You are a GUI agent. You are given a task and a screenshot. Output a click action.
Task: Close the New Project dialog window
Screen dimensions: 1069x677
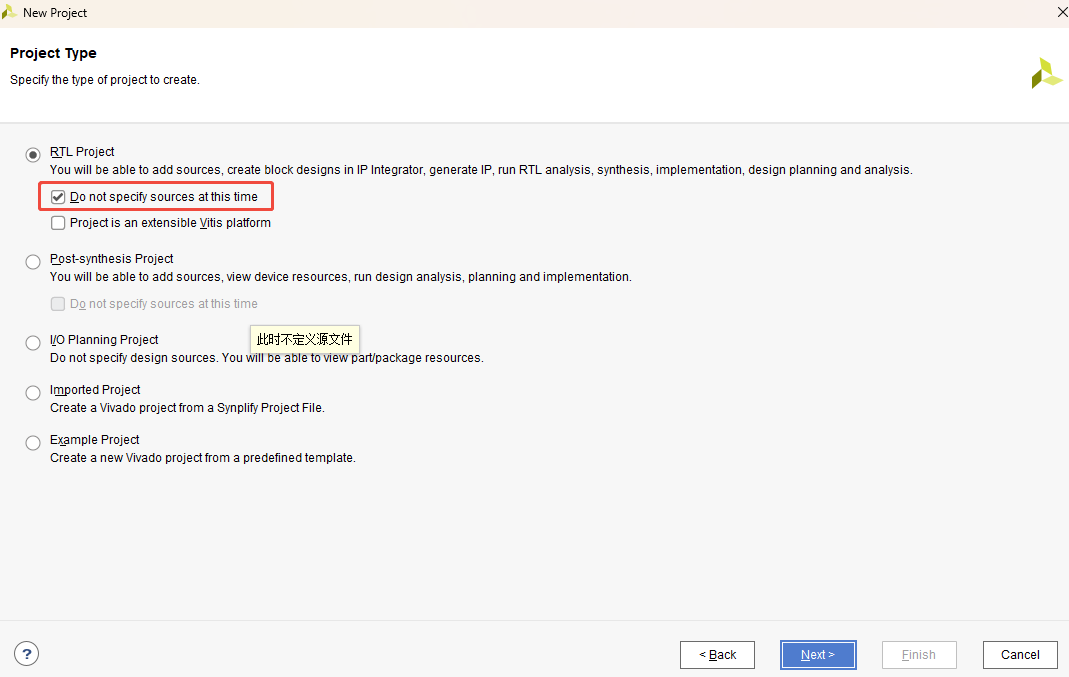[x=1062, y=12]
